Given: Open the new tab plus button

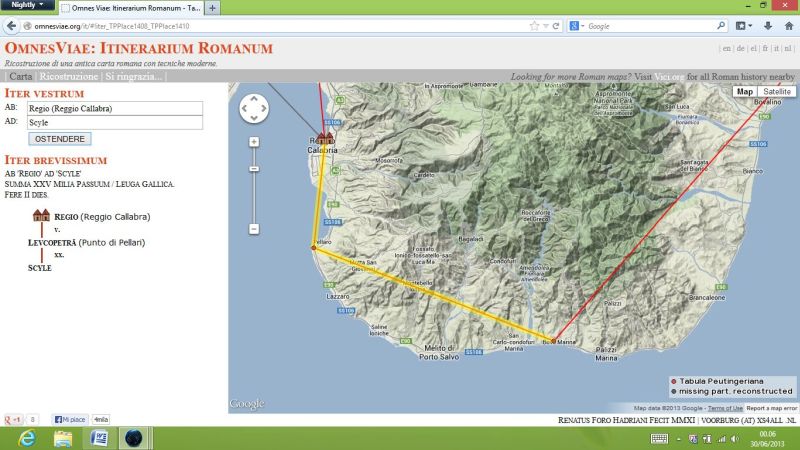Looking at the screenshot, I should 213,8.
